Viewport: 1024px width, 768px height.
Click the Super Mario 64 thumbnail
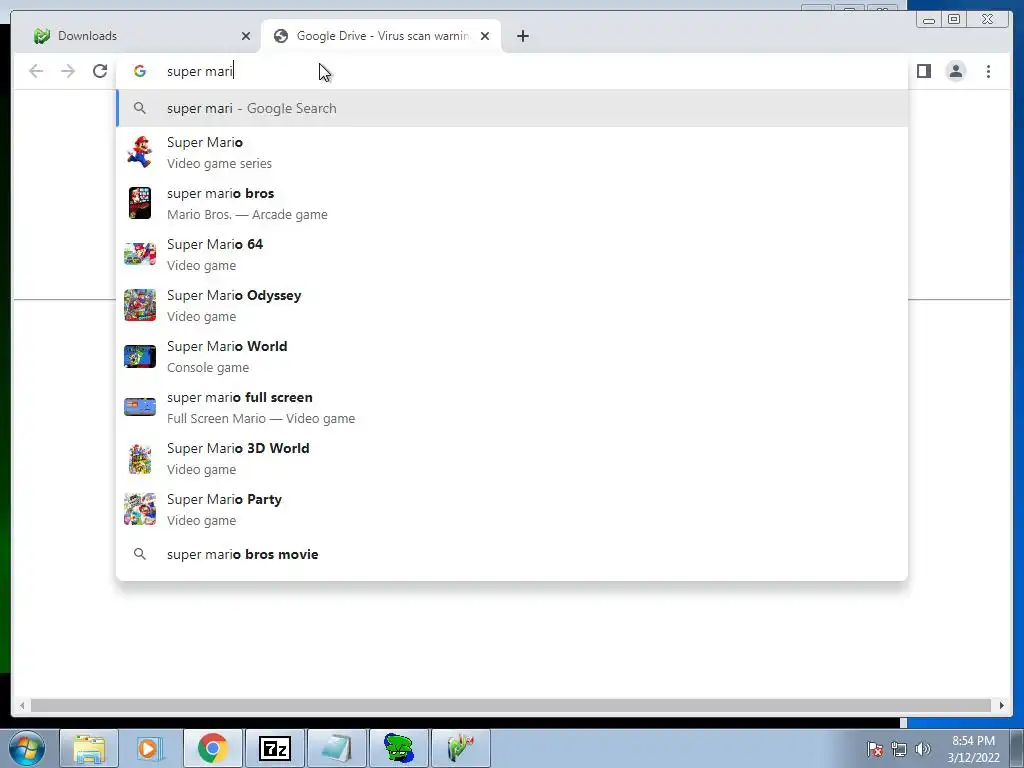[x=140, y=254]
